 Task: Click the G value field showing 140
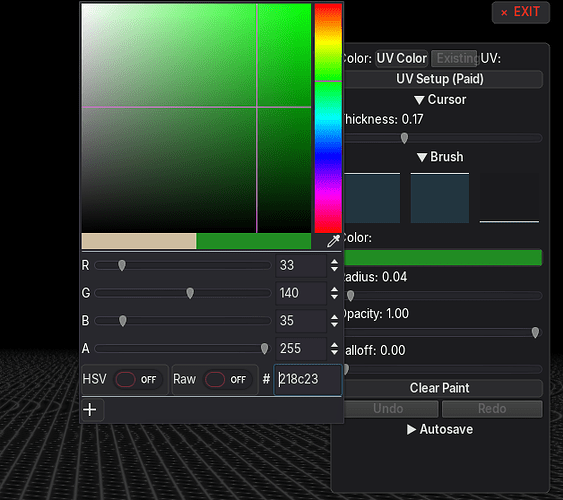[x=301, y=293]
